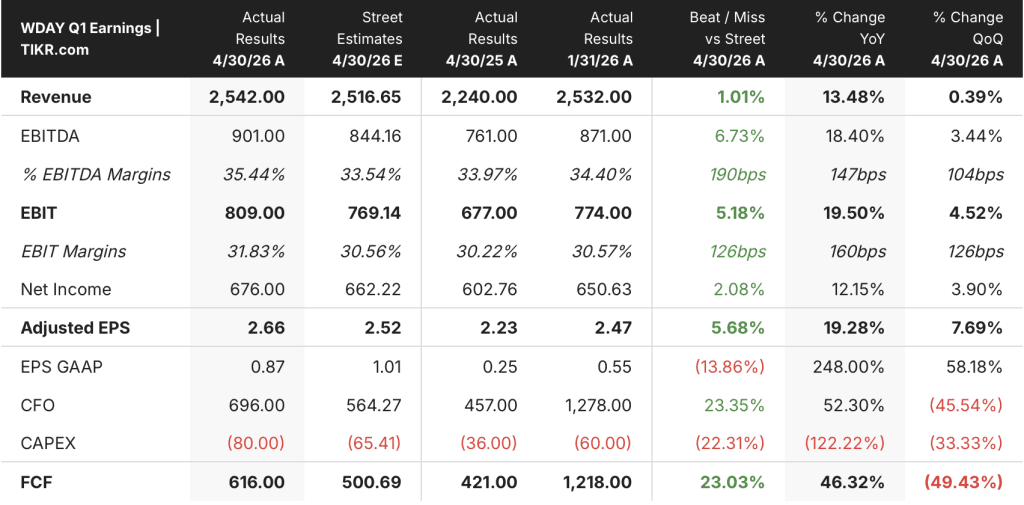Click EBITDA margin YoY 147bps
This screenshot has height=505, width=1024.
pos(856,174)
